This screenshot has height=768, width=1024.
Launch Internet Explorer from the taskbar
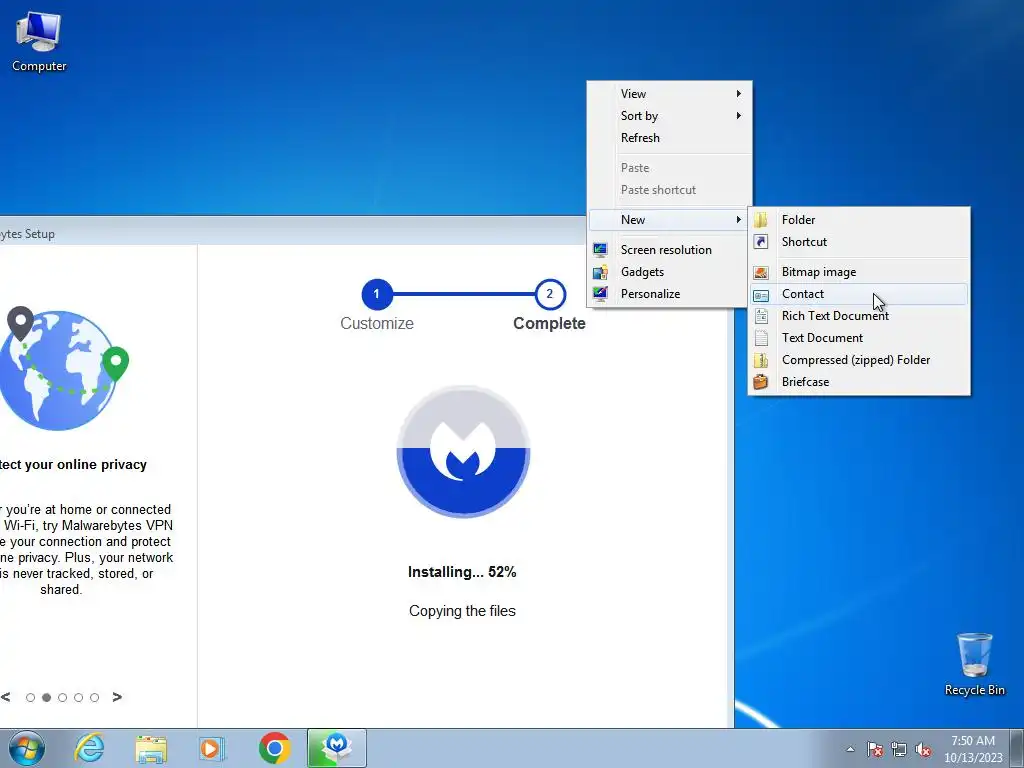point(89,748)
